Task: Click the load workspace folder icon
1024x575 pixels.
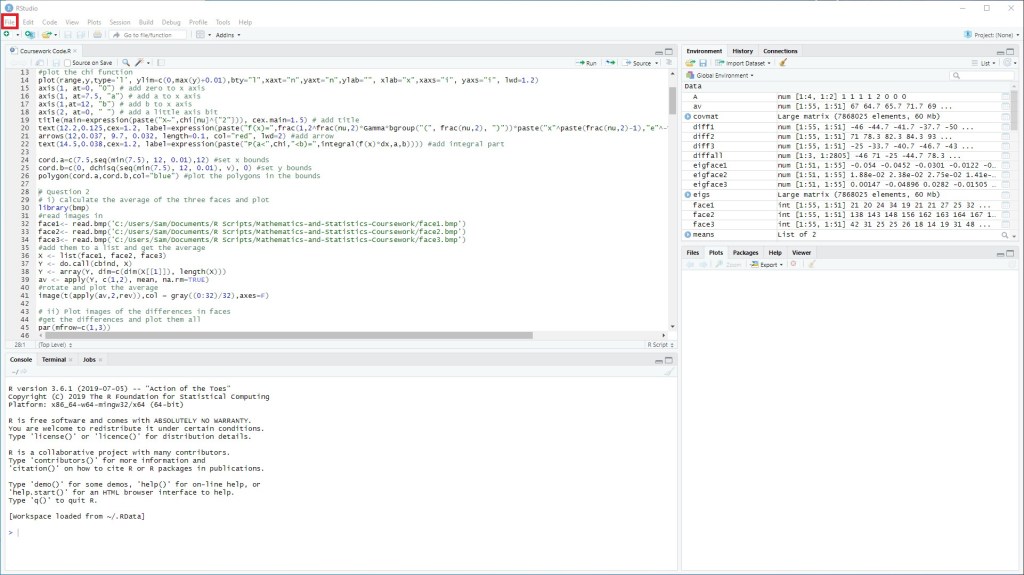Action: 690,63
